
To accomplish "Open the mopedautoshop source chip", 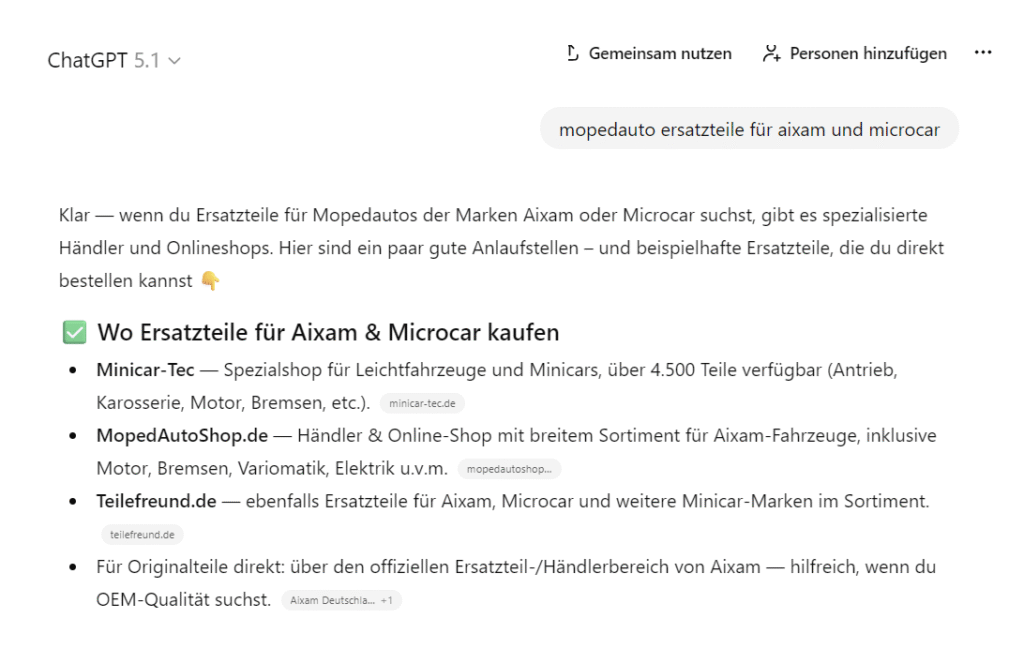I will coord(509,469).
